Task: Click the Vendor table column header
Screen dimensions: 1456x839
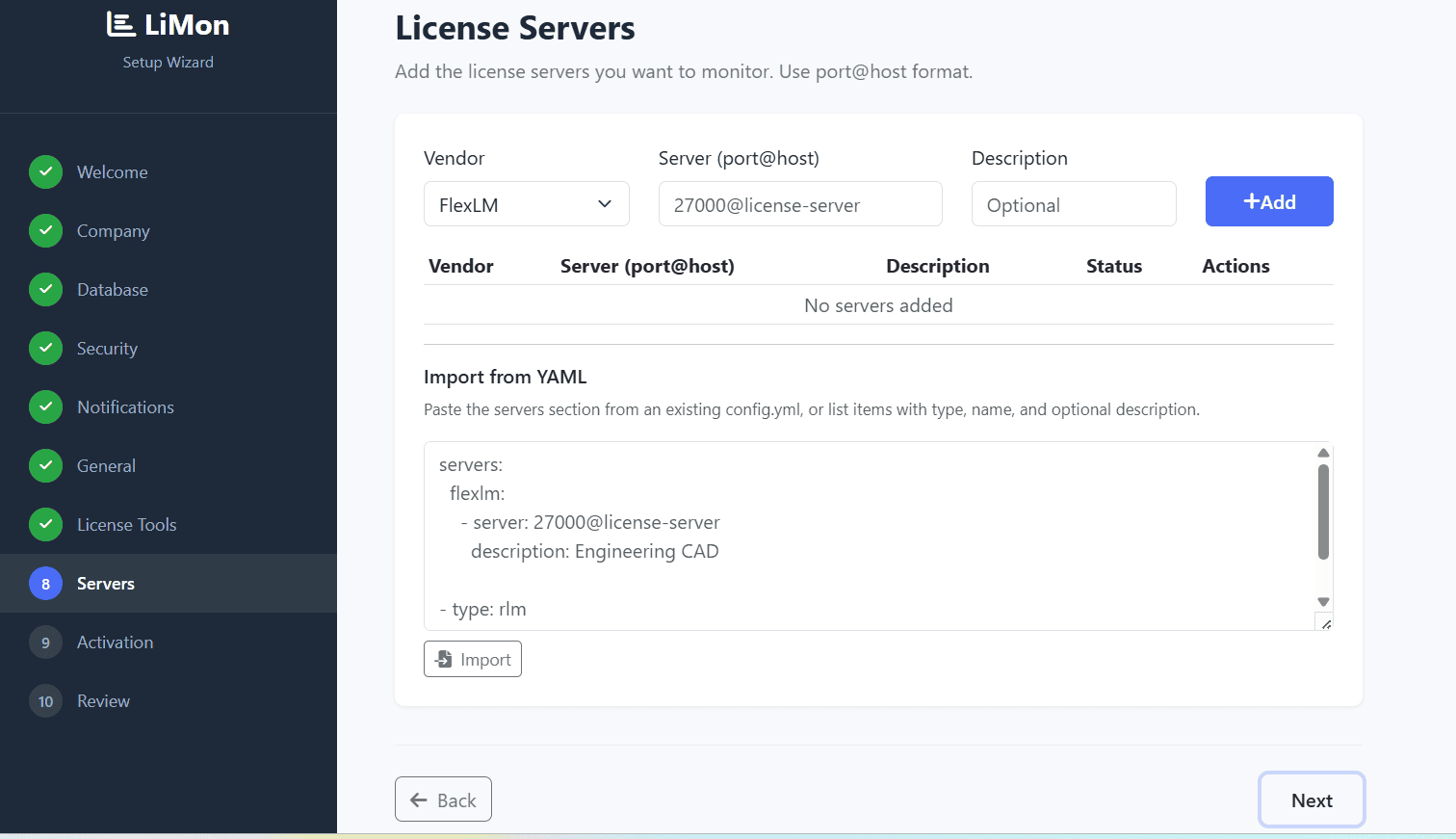Action: pyautogui.click(x=460, y=266)
